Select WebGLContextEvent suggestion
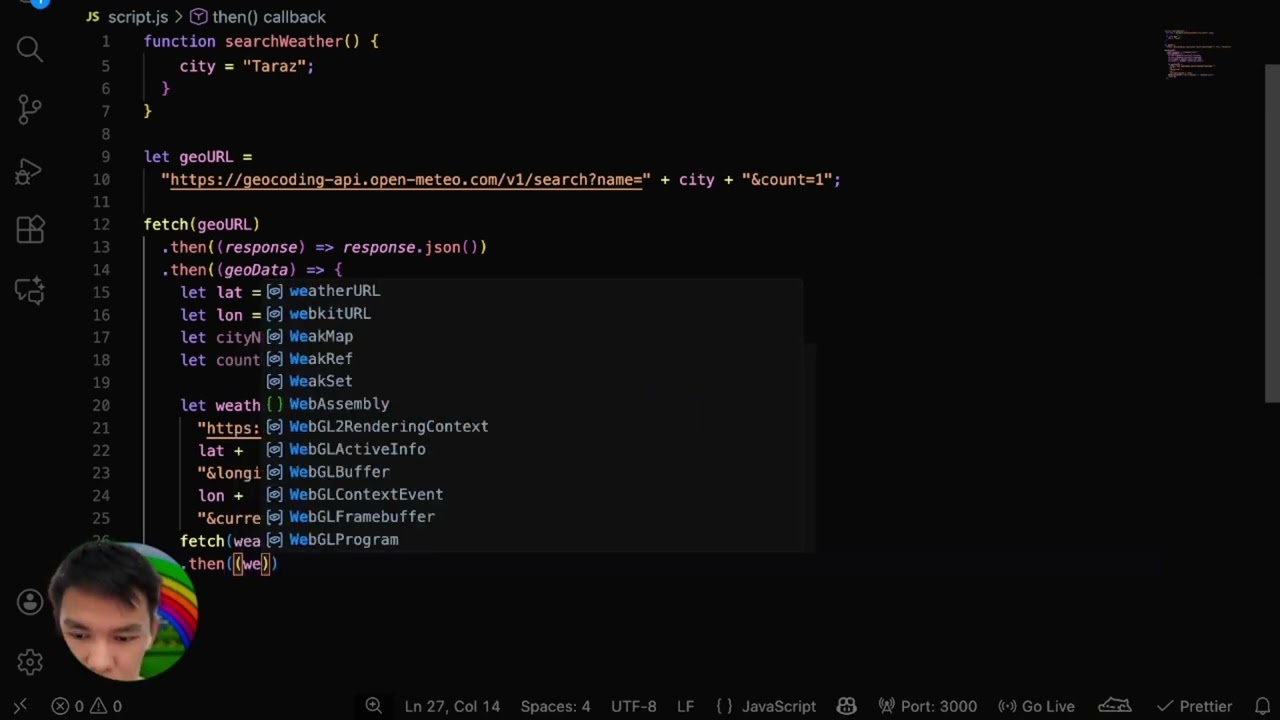Viewport: 1280px width, 720px height. click(533, 494)
